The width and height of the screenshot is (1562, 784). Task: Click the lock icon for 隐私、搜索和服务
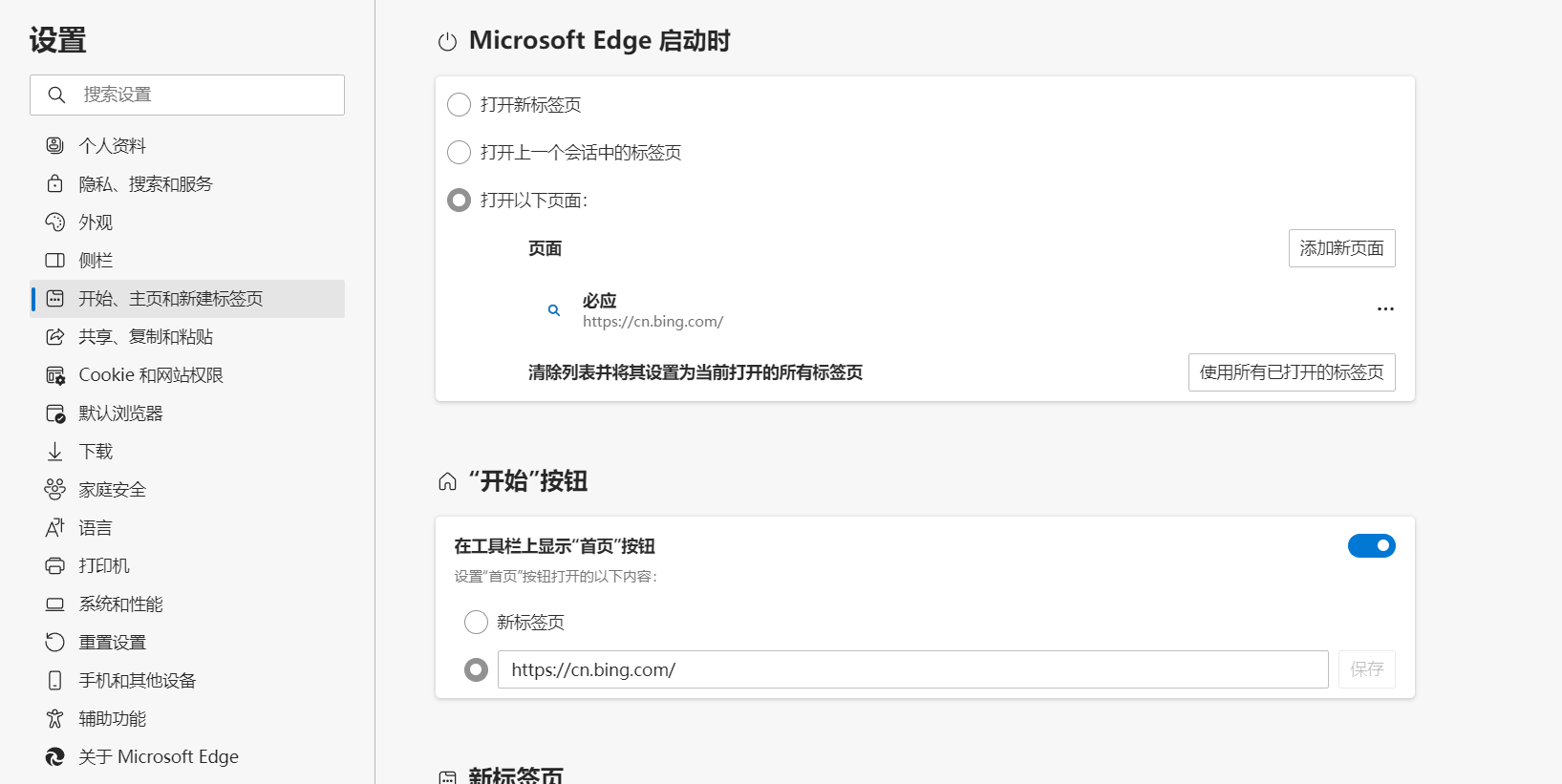coord(55,183)
